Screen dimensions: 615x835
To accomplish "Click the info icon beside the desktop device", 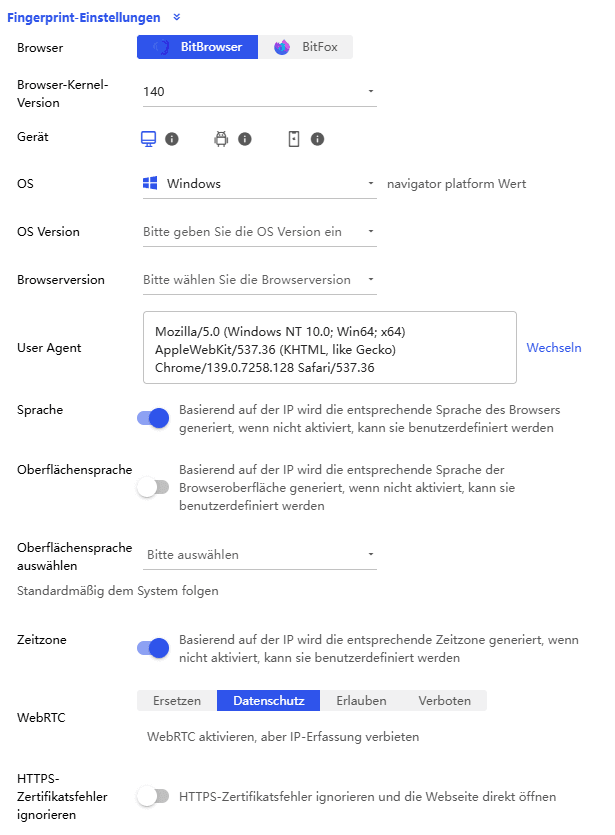I will (172, 138).
